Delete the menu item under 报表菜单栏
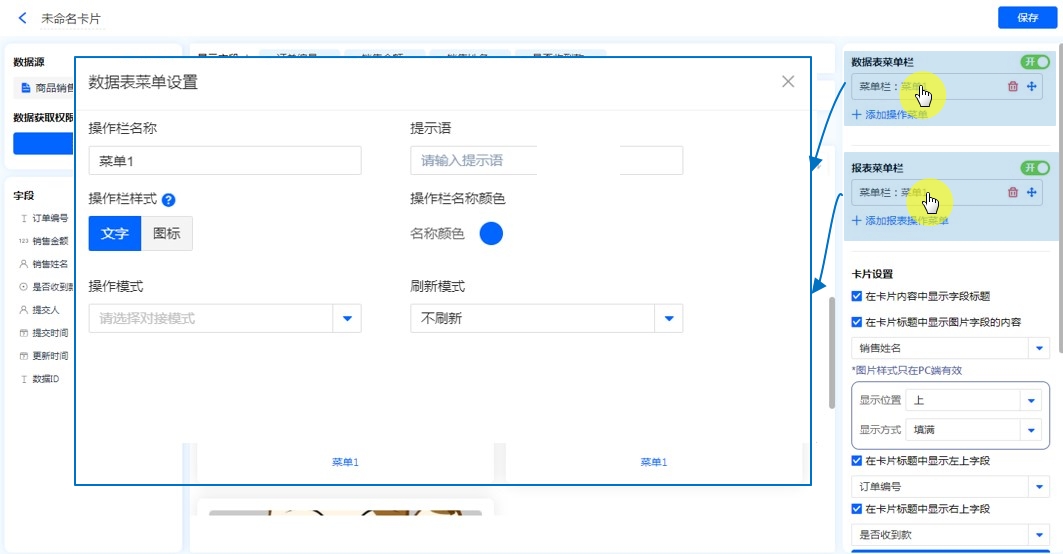Viewport: 1063px width, 554px height. 1013,192
